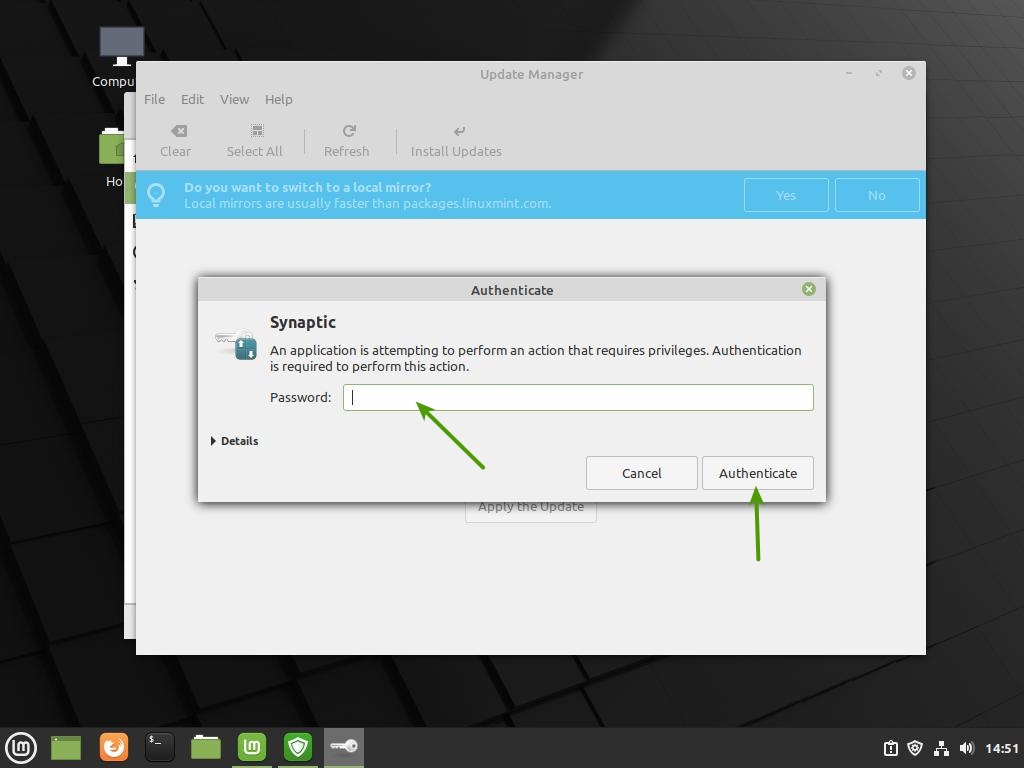1024x768 pixels.
Task: Open the volume control in system tray
Action: (x=966, y=748)
